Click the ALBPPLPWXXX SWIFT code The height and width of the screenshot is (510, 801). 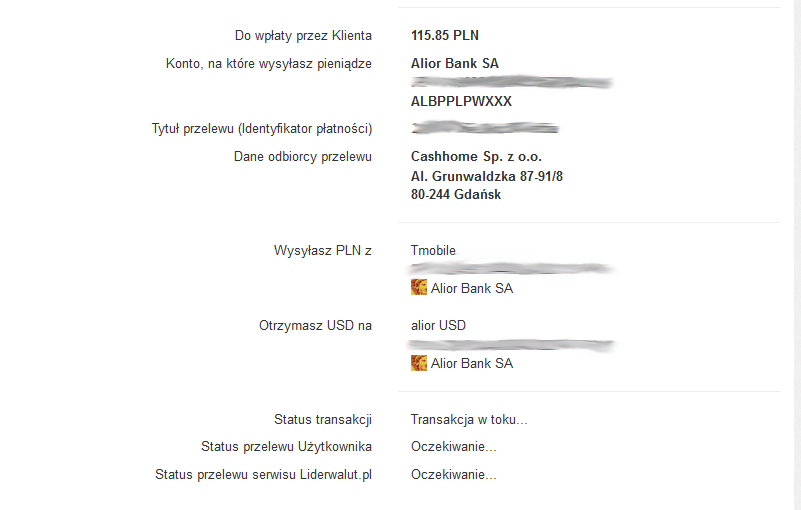tap(461, 101)
